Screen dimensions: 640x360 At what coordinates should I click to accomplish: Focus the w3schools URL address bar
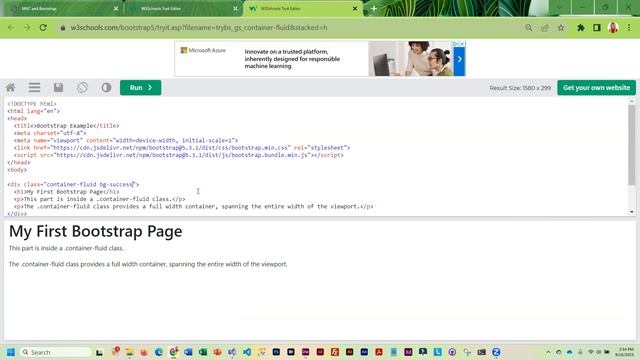click(x=199, y=28)
